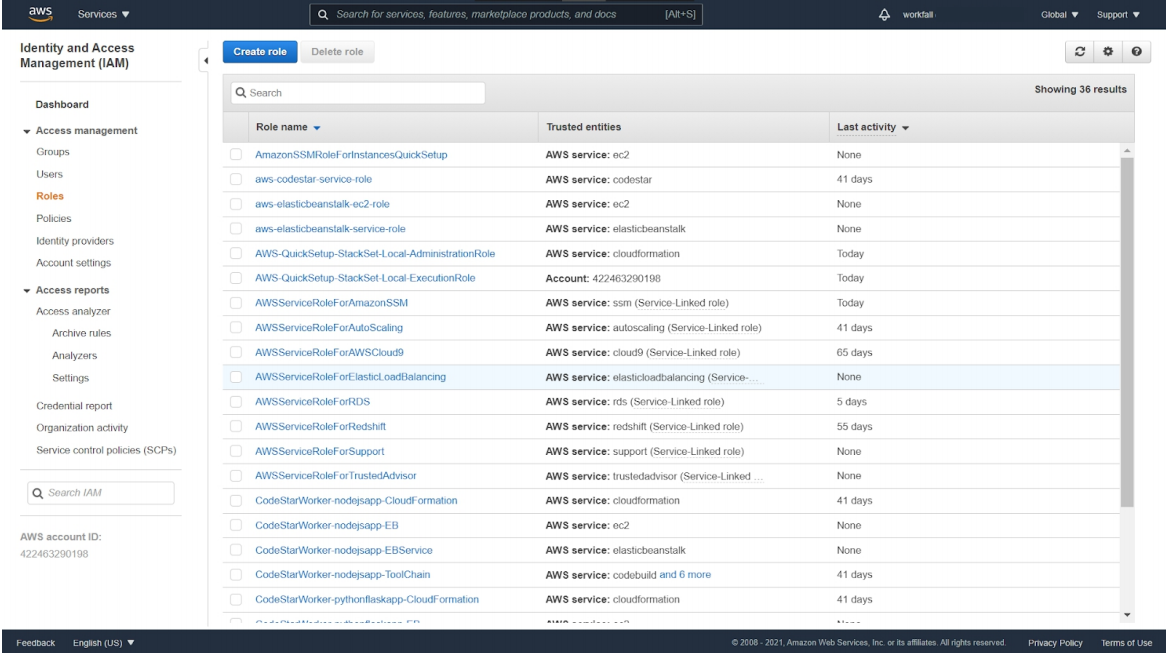1166x653 pixels.
Task: Click 'and 6 more' trusted entities link
Action: (685, 575)
